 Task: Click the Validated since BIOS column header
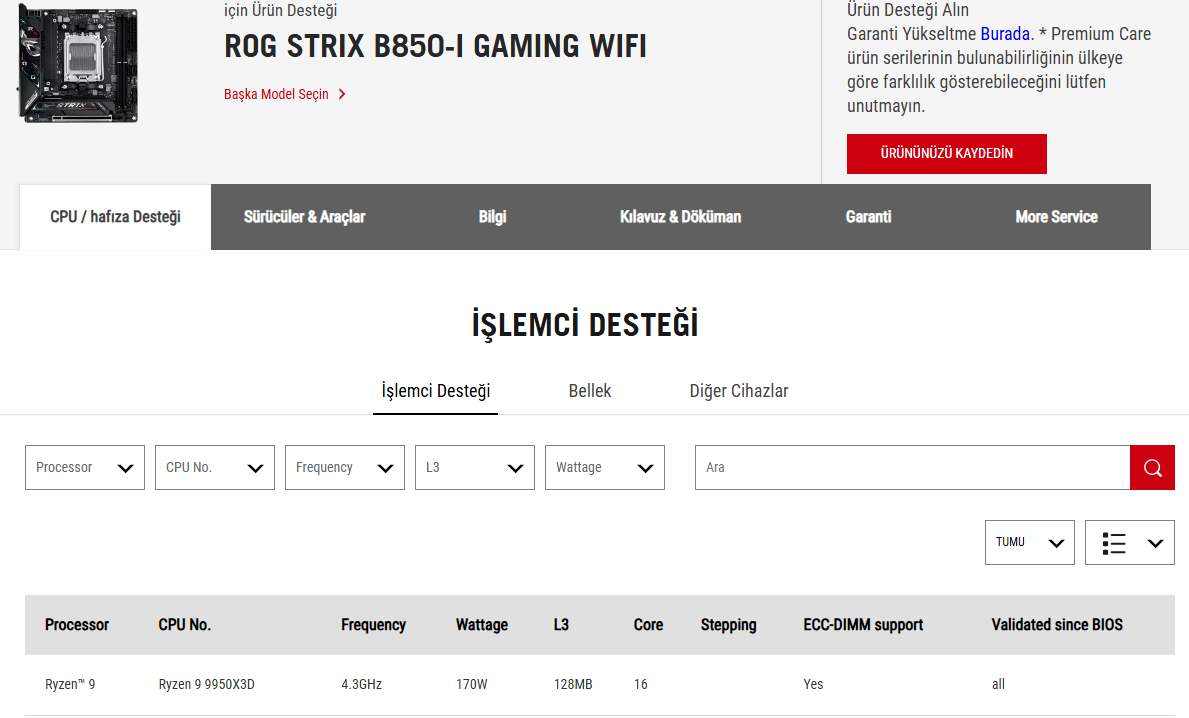click(x=1057, y=625)
